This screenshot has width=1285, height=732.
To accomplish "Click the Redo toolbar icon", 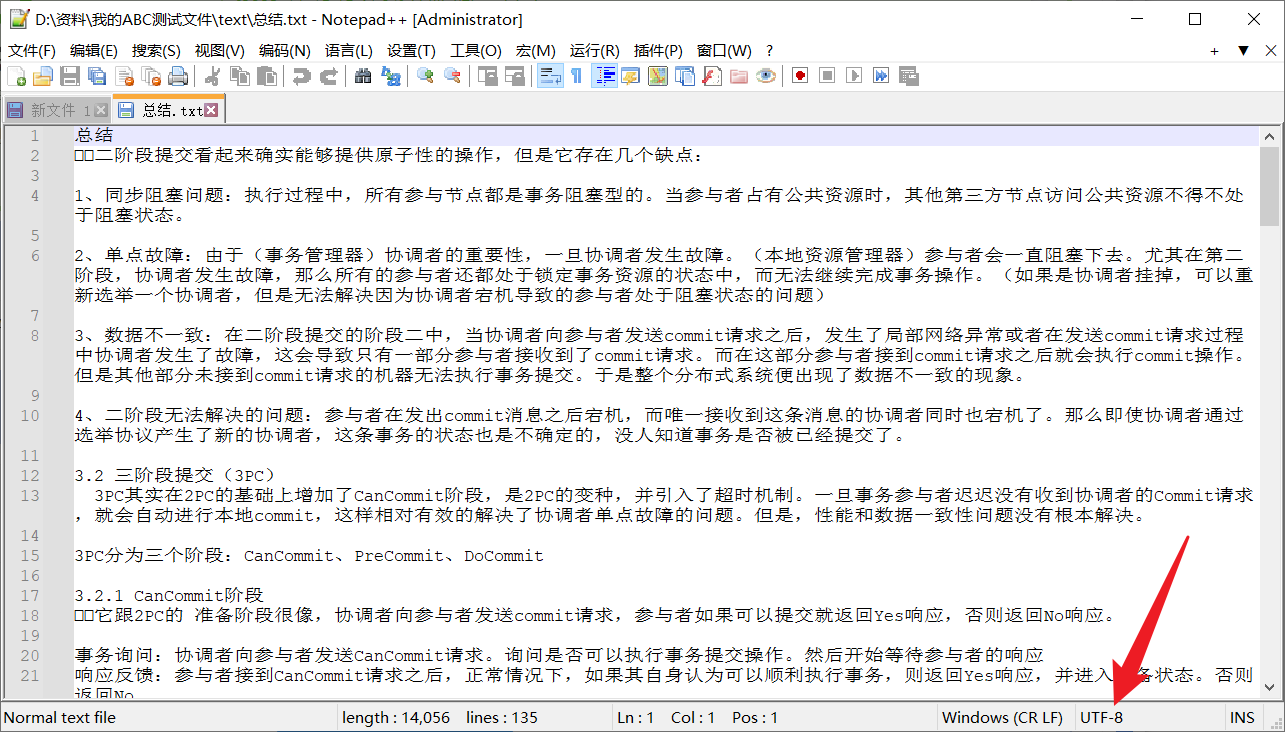I will [x=328, y=76].
